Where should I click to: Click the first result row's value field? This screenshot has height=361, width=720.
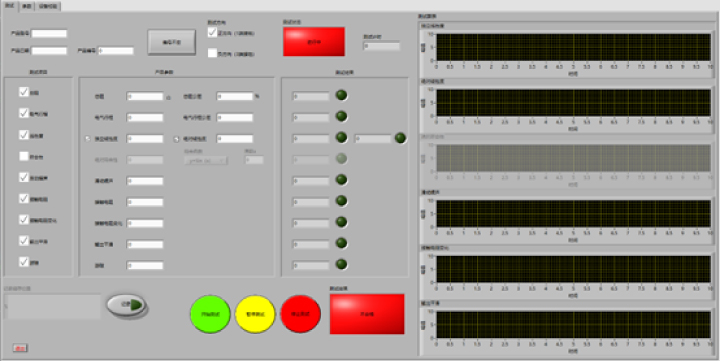pyautogui.click(x=311, y=96)
